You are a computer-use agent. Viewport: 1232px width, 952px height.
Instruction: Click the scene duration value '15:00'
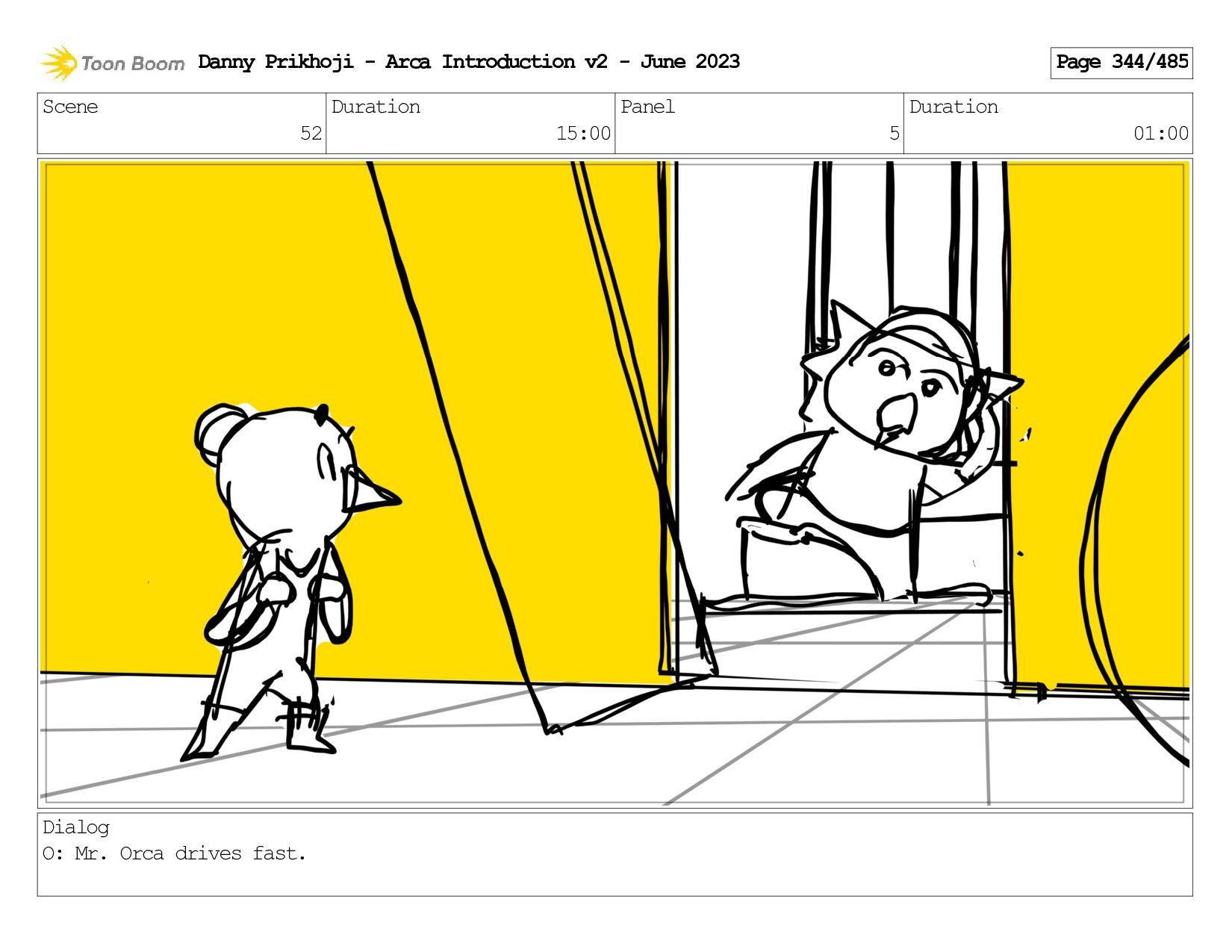[583, 134]
